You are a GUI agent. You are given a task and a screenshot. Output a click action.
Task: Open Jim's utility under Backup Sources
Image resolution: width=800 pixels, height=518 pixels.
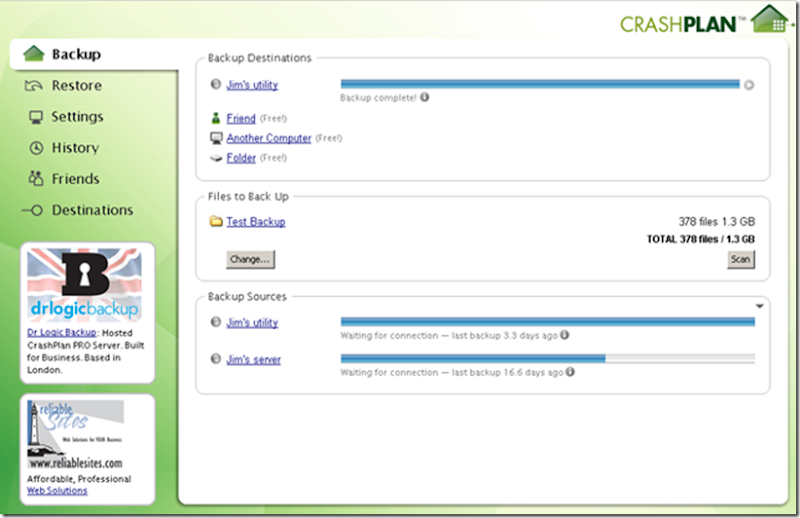252,323
